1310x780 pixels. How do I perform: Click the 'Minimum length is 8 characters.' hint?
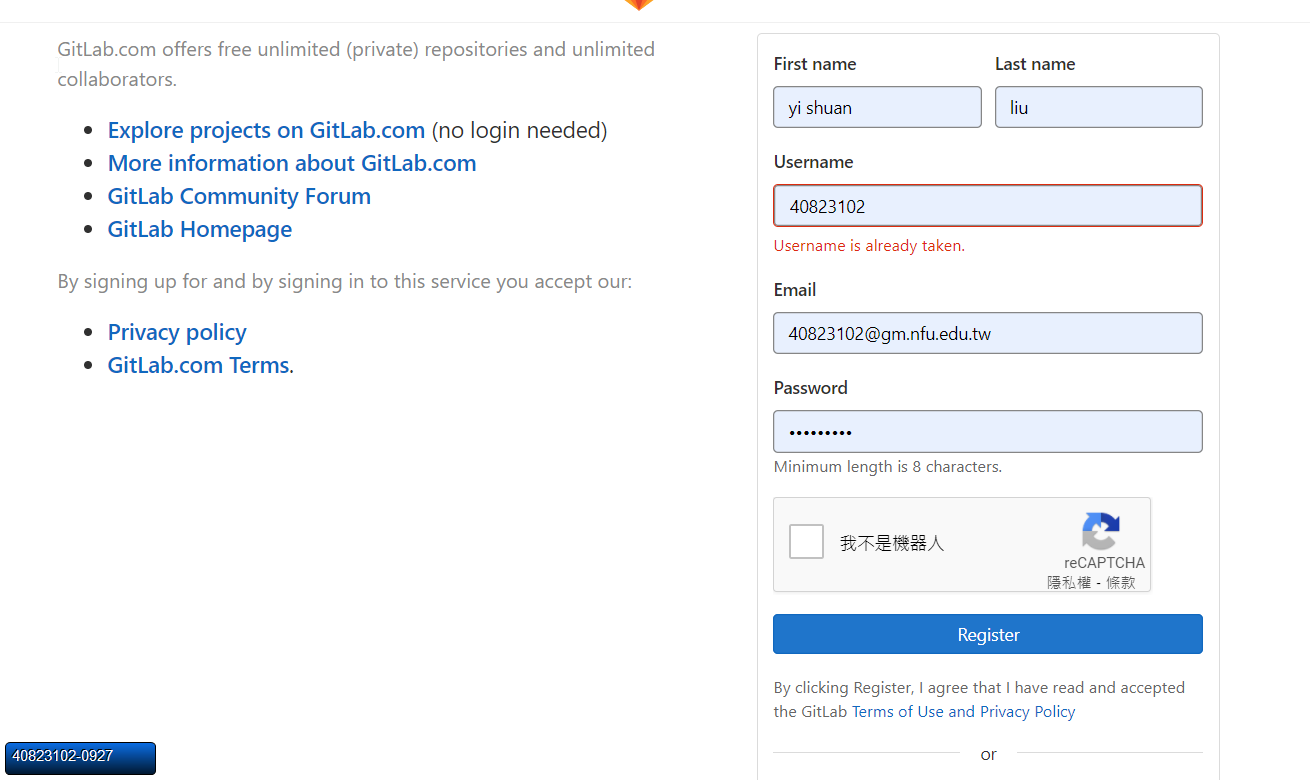point(888,467)
